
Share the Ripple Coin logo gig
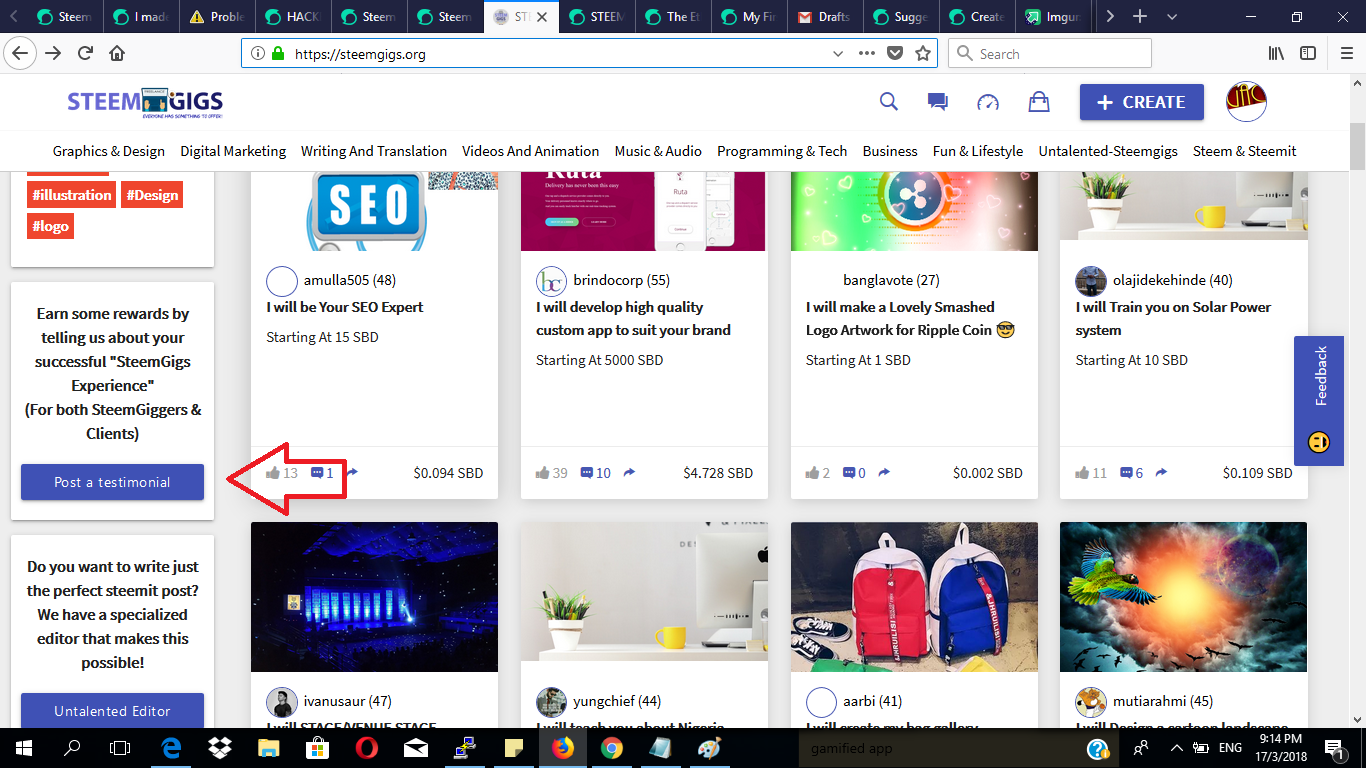click(x=884, y=473)
